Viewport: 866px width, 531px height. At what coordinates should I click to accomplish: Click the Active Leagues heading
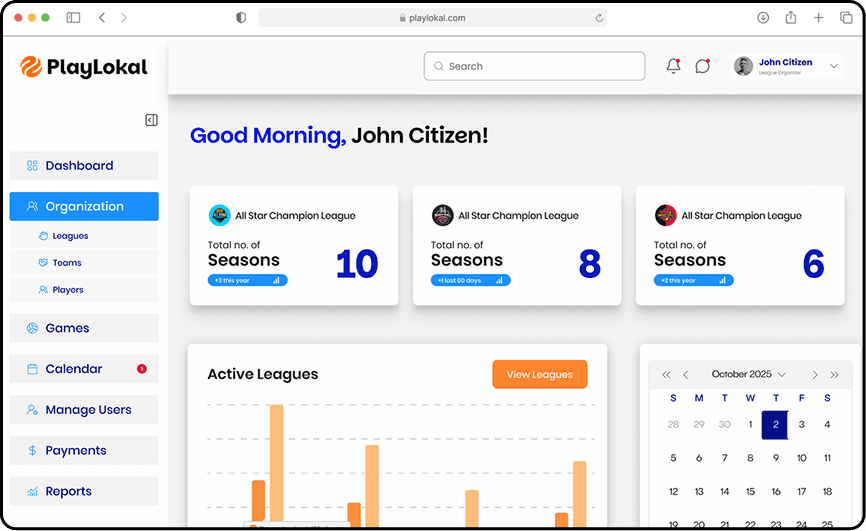263,374
